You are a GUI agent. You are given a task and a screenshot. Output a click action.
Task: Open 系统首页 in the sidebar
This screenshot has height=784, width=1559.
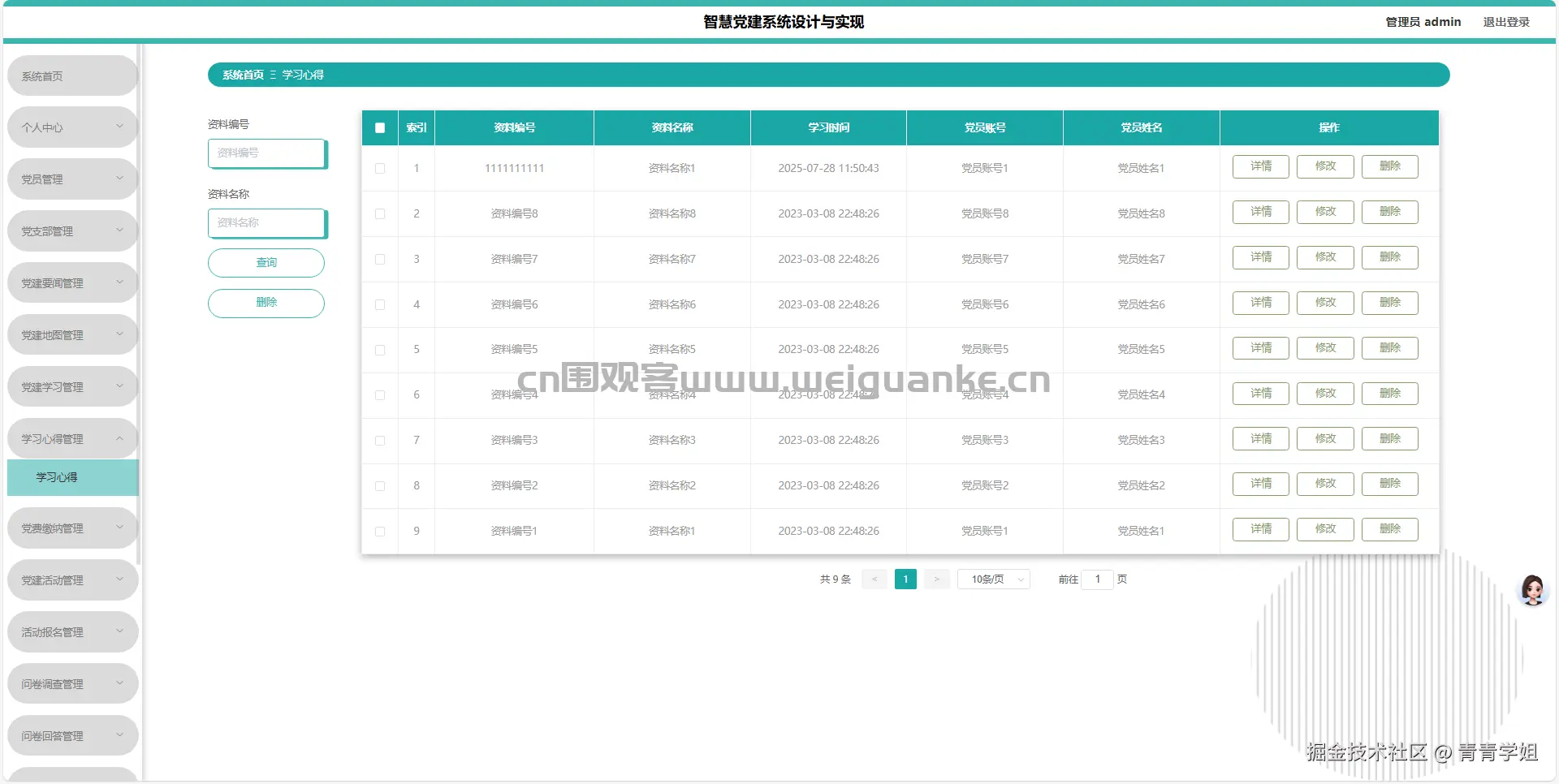(x=72, y=75)
